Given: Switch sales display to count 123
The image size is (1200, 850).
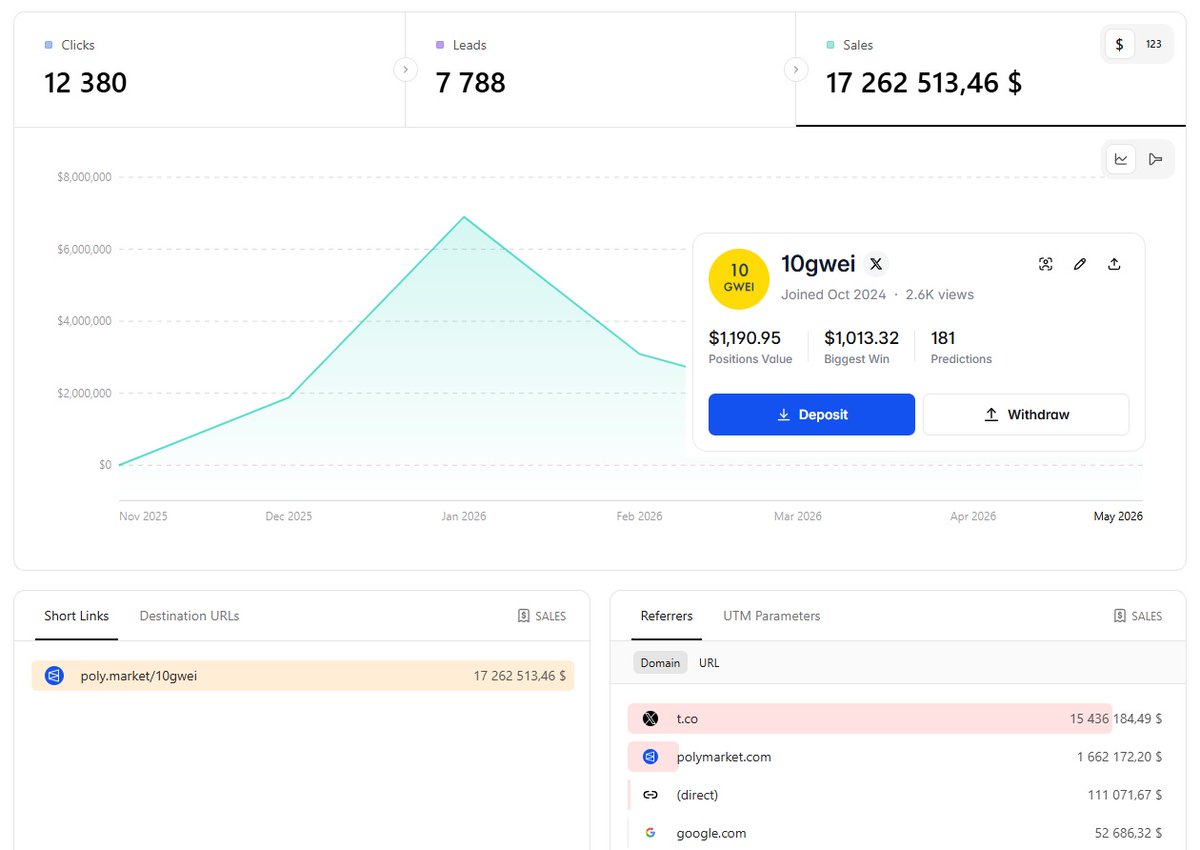Looking at the screenshot, I should click(x=1153, y=44).
